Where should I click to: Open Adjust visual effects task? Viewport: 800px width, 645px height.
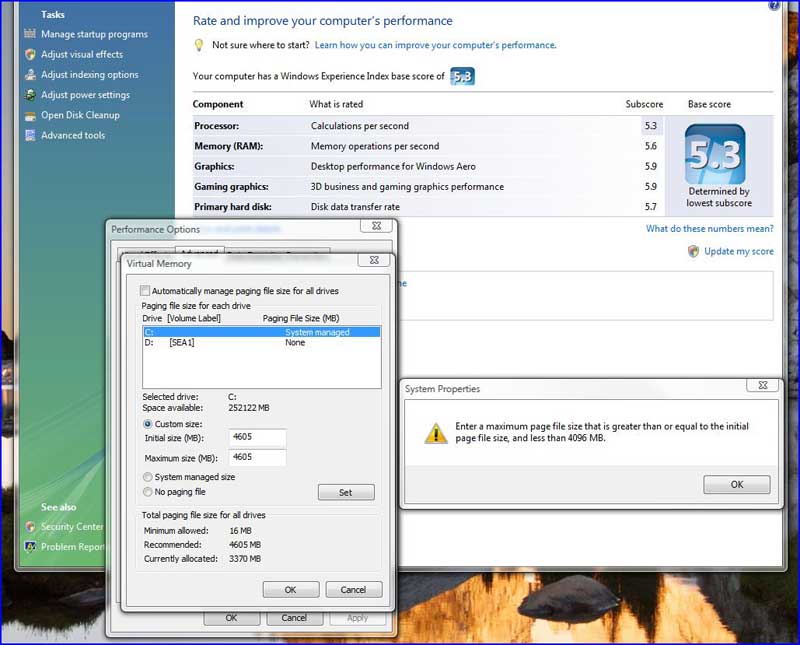click(82, 54)
